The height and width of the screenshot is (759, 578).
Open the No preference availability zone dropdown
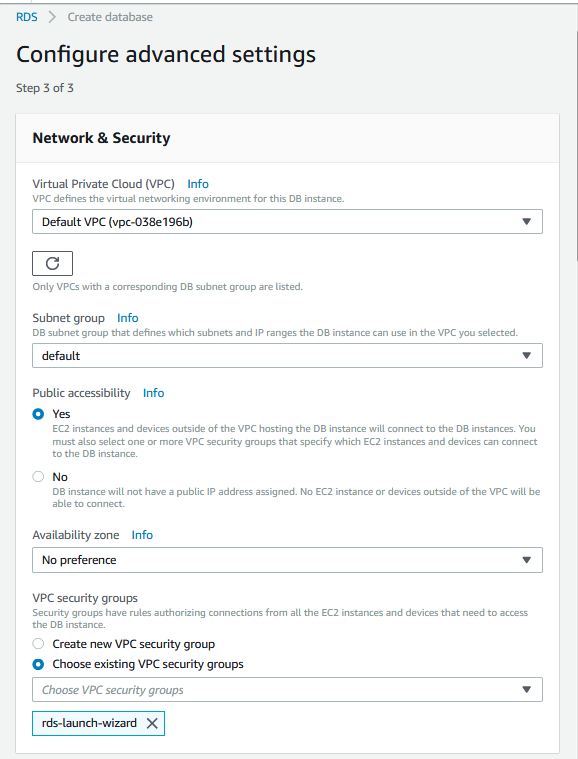pyautogui.click(x=287, y=560)
